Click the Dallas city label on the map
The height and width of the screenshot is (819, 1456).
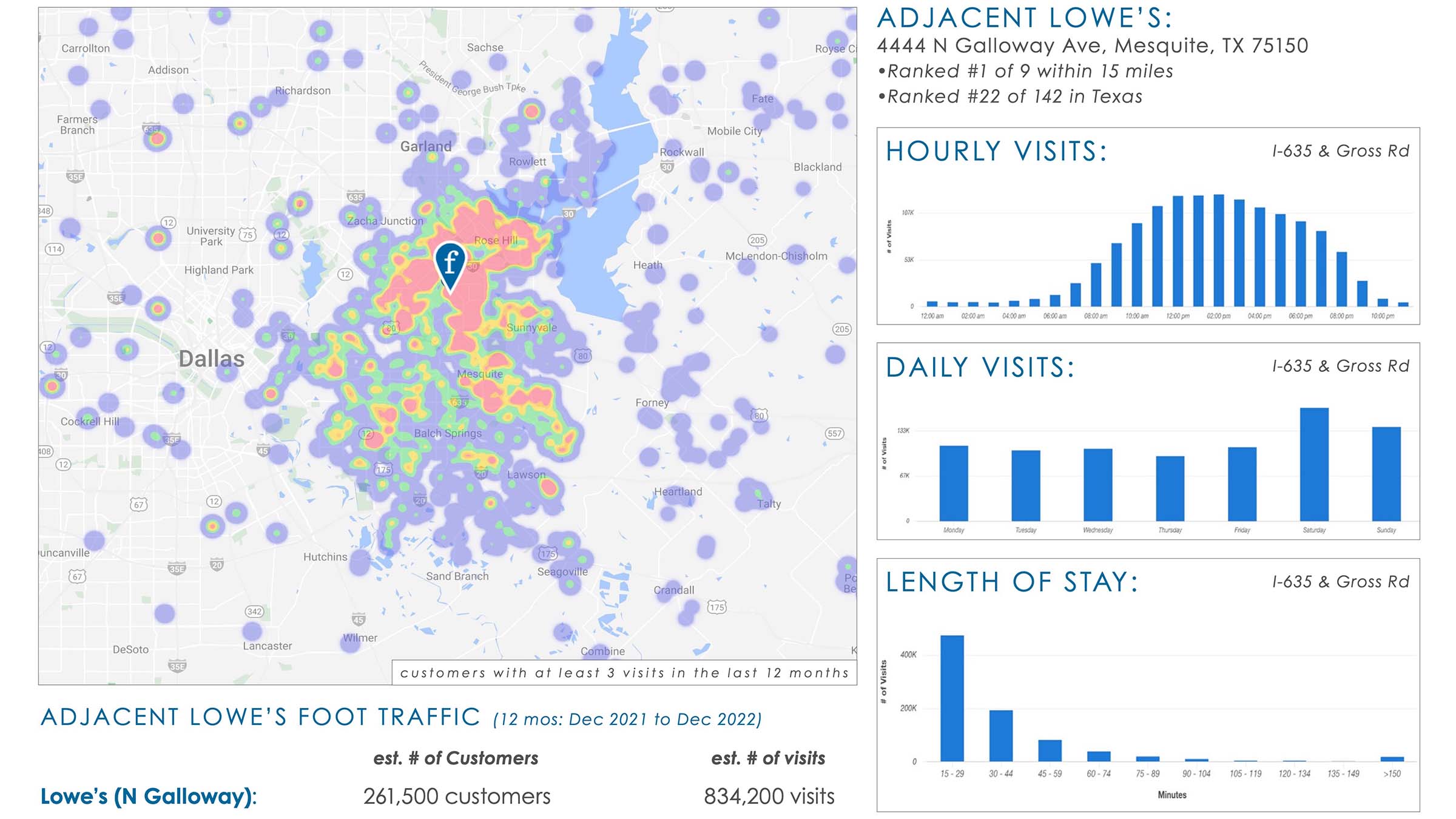tap(211, 359)
